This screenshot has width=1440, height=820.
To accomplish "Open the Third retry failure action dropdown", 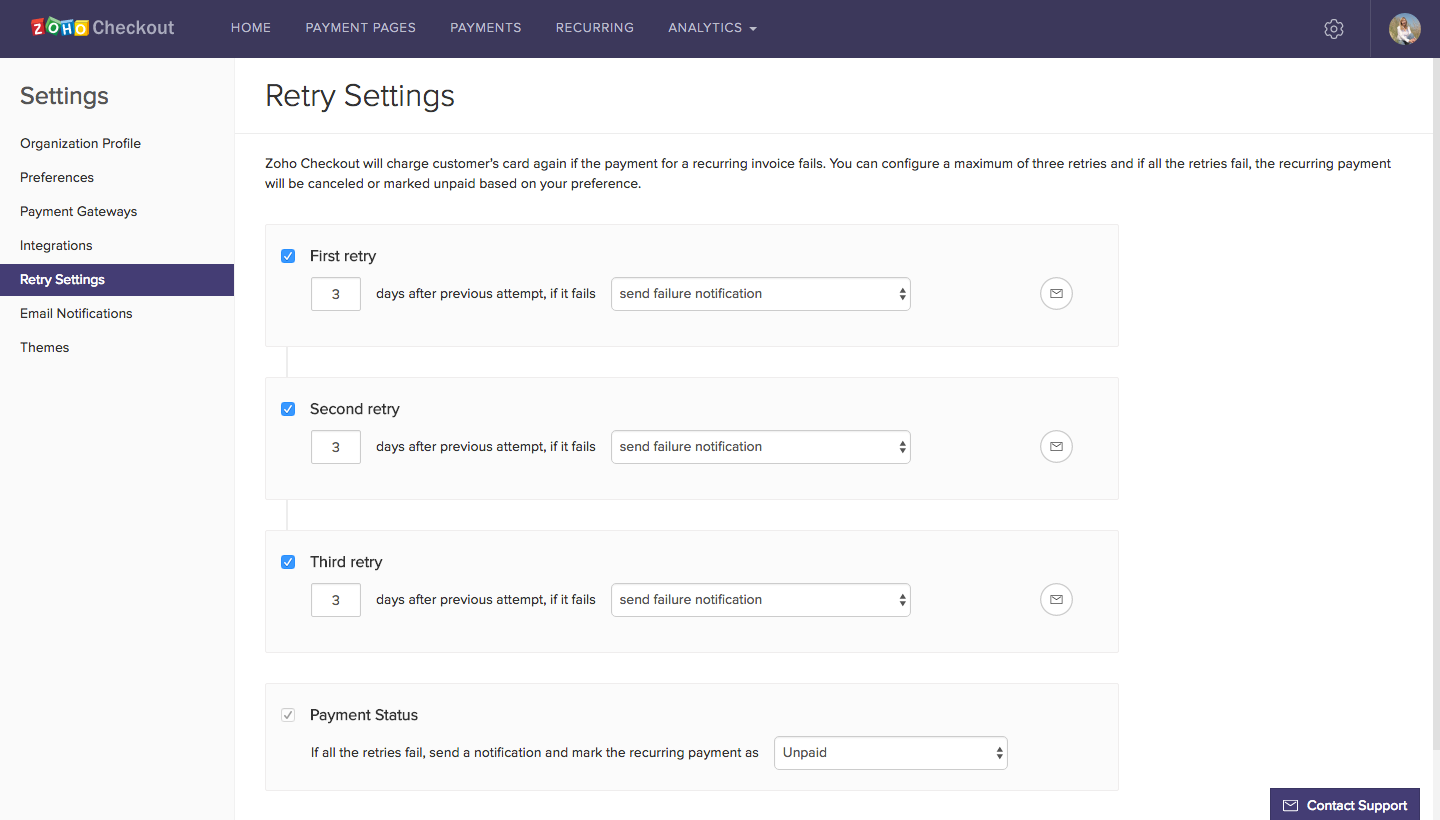I will pos(761,600).
